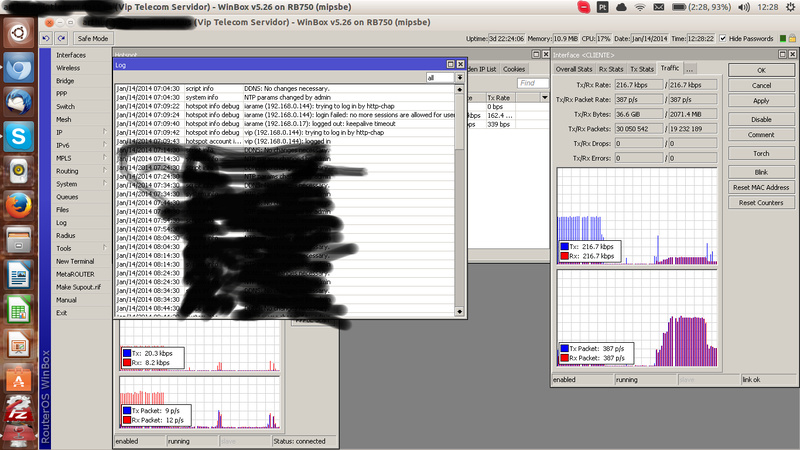Open the Wi-Fi network indicator

[x=640, y=7]
